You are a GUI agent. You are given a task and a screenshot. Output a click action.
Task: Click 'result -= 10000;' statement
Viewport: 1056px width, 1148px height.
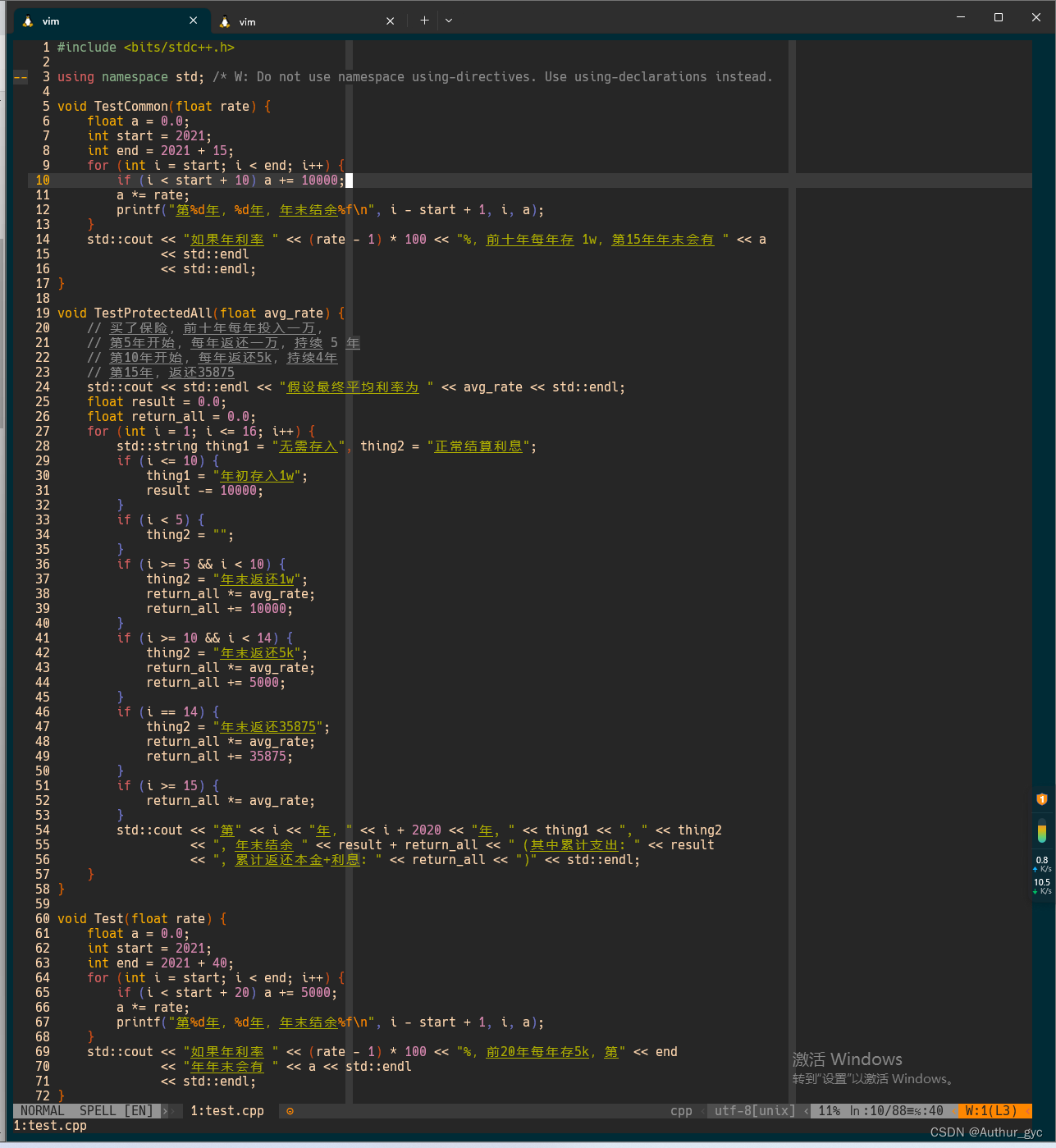click(x=205, y=491)
